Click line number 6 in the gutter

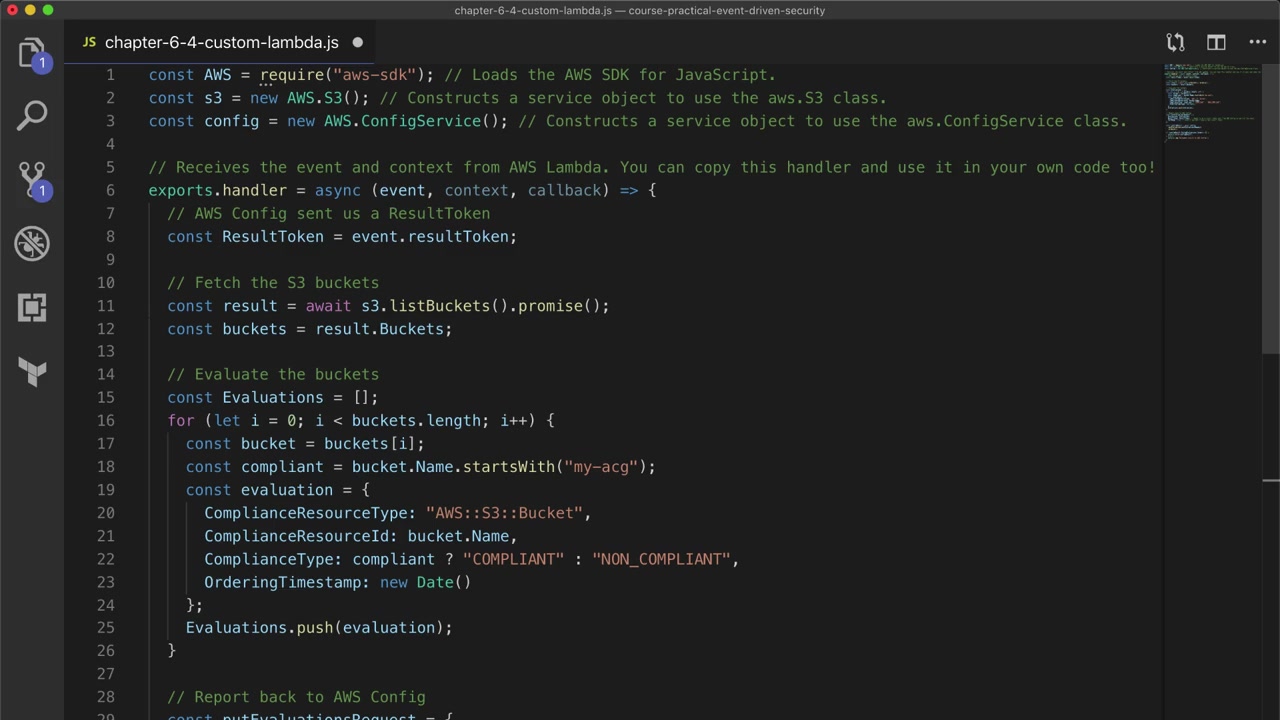pos(110,190)
